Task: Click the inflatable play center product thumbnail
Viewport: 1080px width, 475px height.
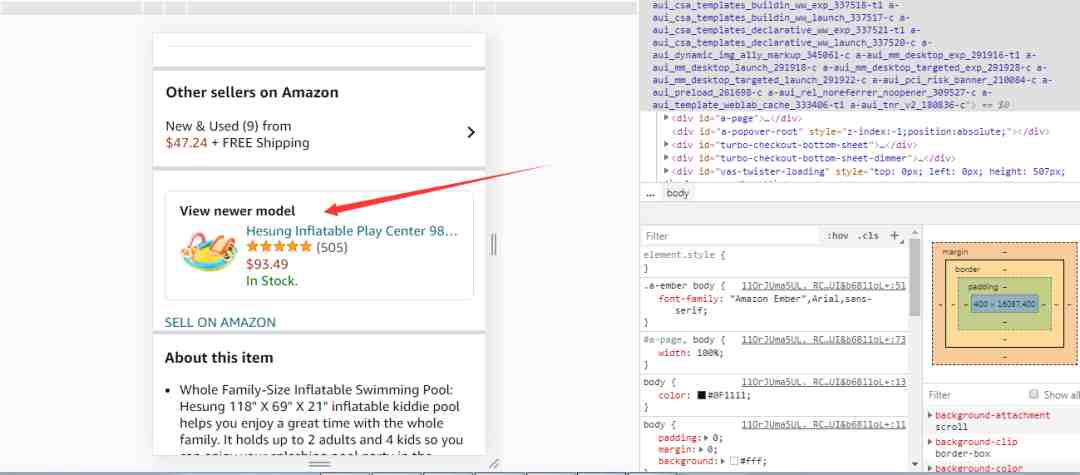Action: [209, 252]
